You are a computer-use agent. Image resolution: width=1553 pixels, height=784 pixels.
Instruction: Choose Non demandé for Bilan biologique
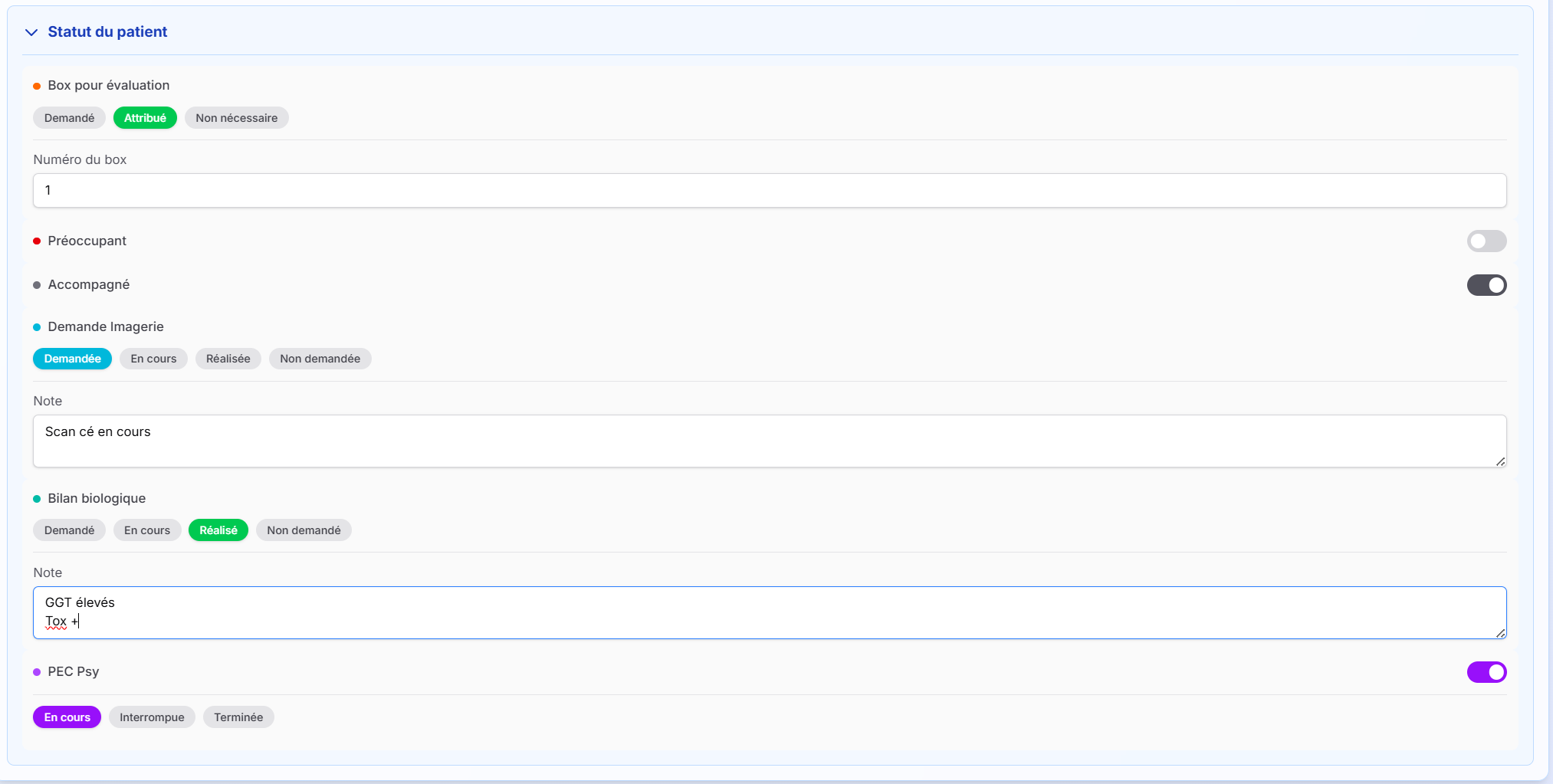point(304,530)
